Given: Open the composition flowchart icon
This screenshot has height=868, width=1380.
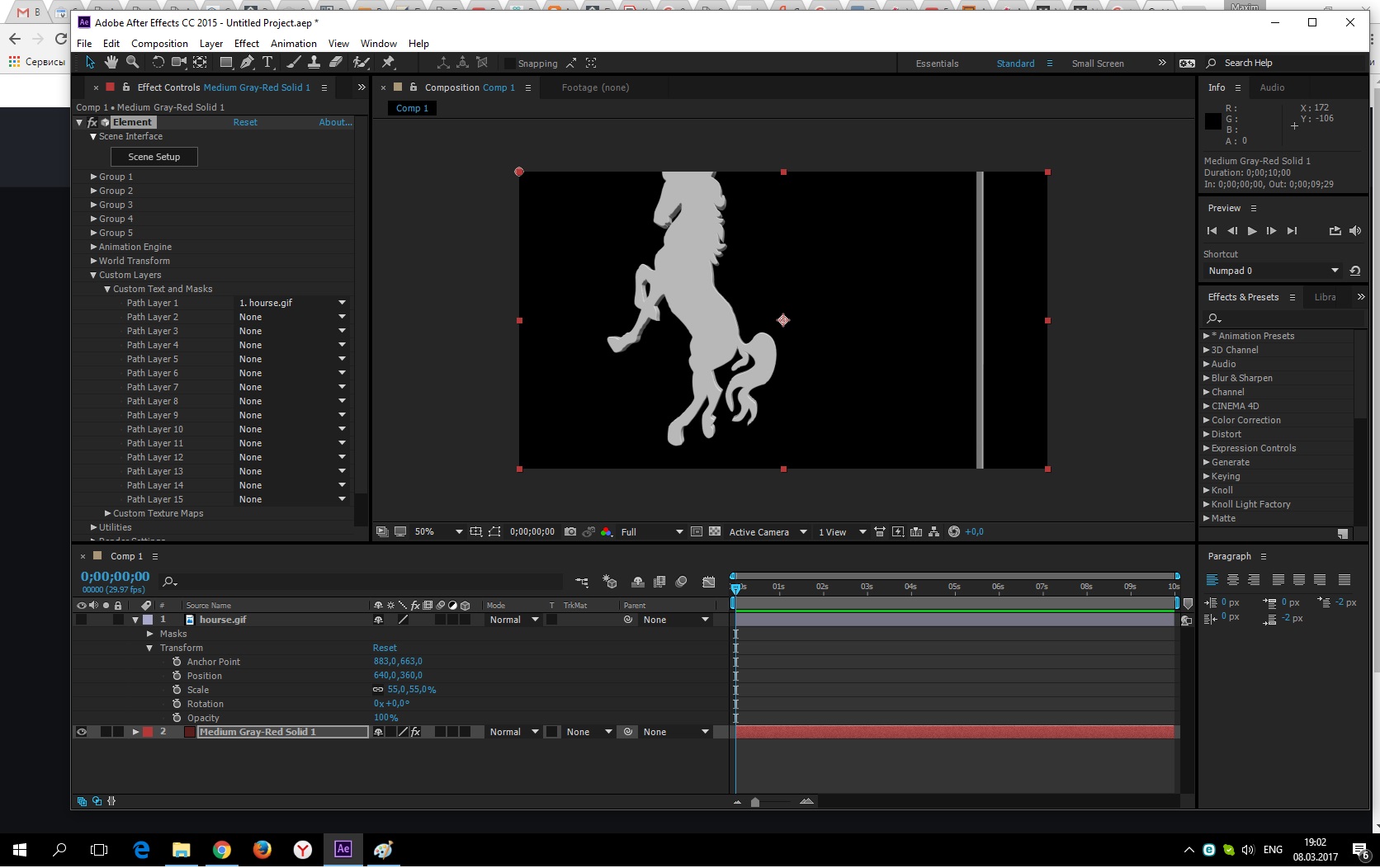Looking at the screenshot, I should point(933,532).
